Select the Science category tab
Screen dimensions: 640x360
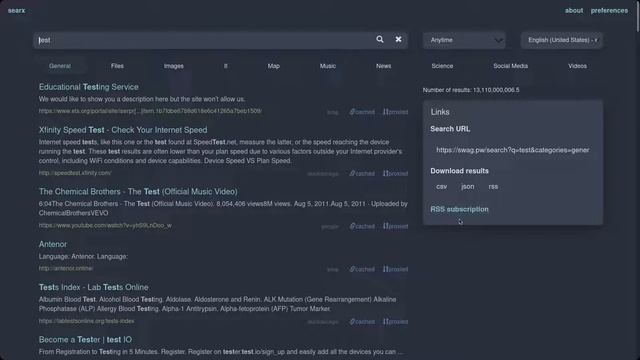coord(442,66)
